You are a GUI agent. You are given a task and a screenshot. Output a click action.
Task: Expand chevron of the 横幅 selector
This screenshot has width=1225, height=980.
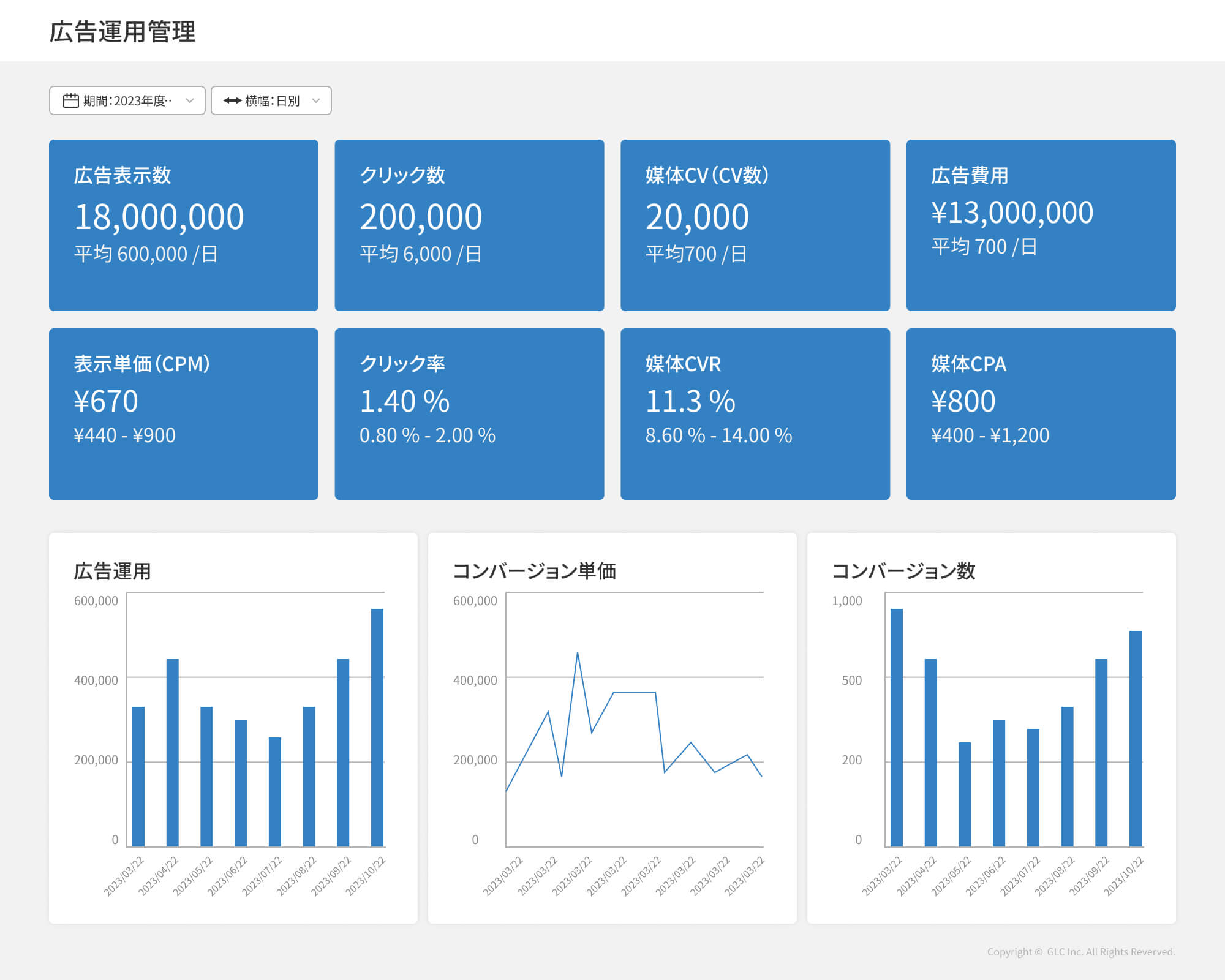click(x=316, y=100)
